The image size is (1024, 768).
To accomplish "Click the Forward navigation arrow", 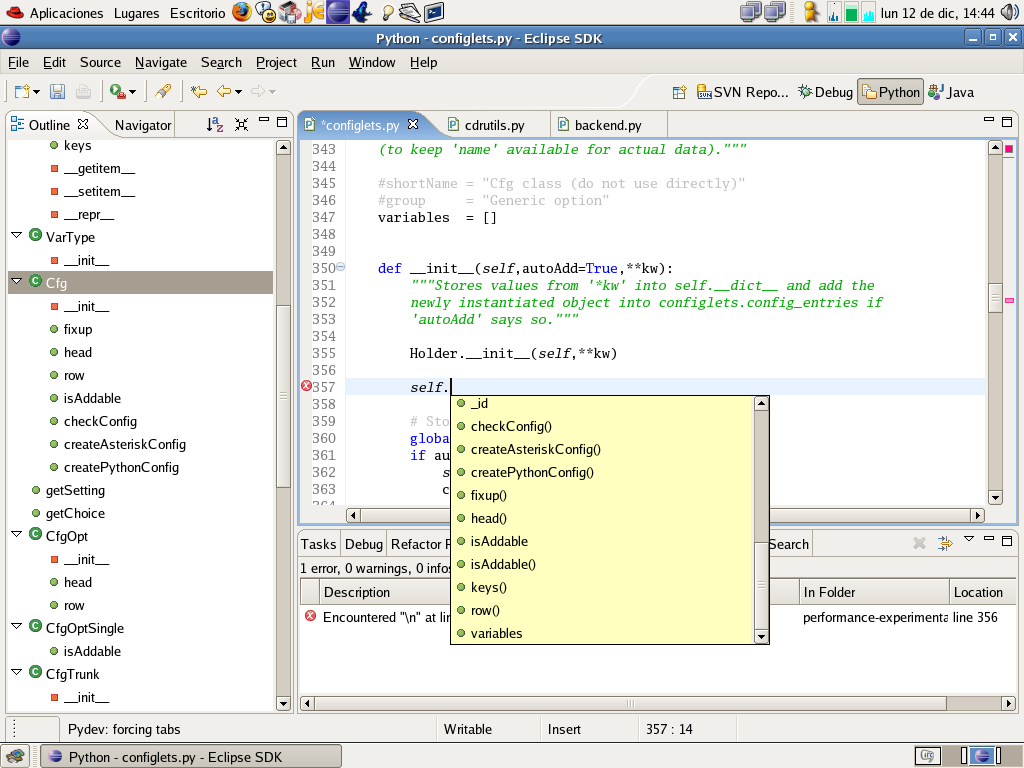I will [259, 91].
